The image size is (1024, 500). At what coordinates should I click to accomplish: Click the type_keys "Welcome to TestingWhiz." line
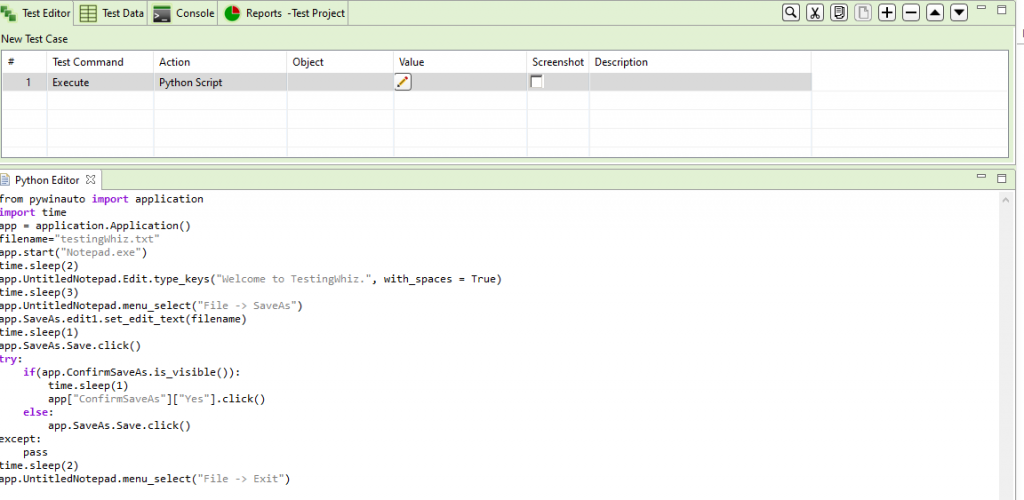(251, 279)
